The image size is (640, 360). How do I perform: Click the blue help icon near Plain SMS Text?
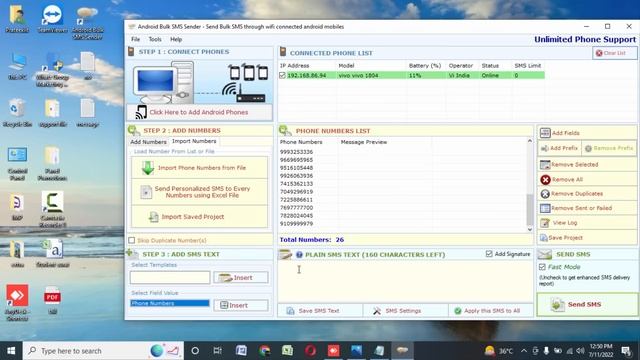pyautogui.click(x=299, y=255)
